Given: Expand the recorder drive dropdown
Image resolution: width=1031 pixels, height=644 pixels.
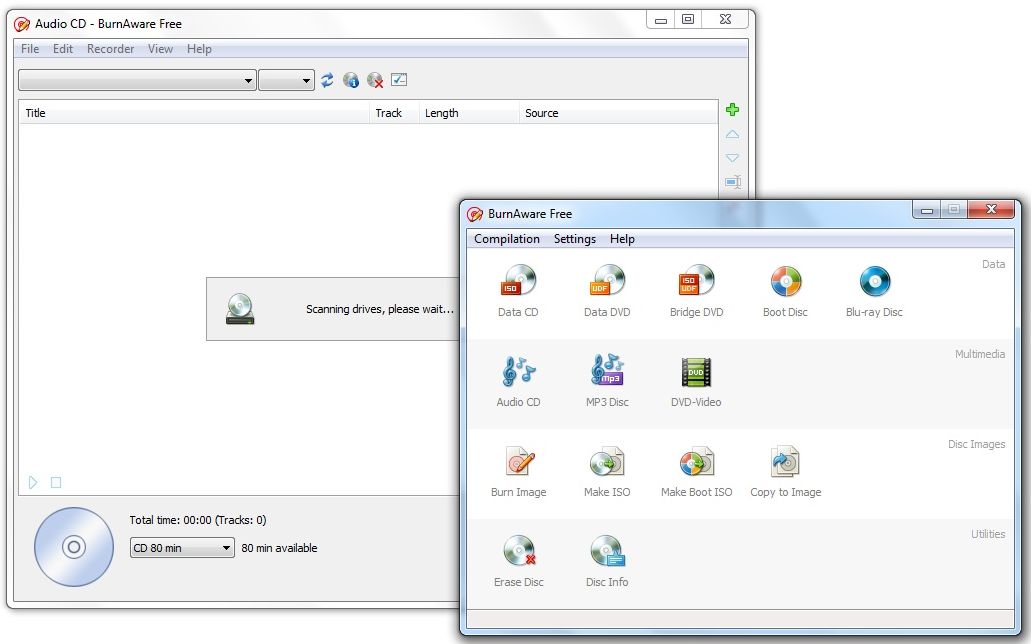Looking at the screenshot, I should 138,81.
